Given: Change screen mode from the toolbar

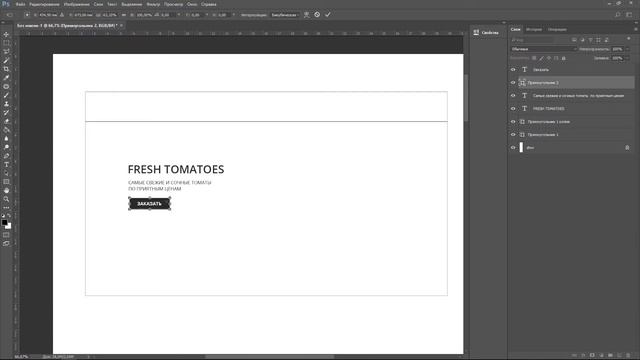Looking at the screenshot, I should (x=6, y=243).
